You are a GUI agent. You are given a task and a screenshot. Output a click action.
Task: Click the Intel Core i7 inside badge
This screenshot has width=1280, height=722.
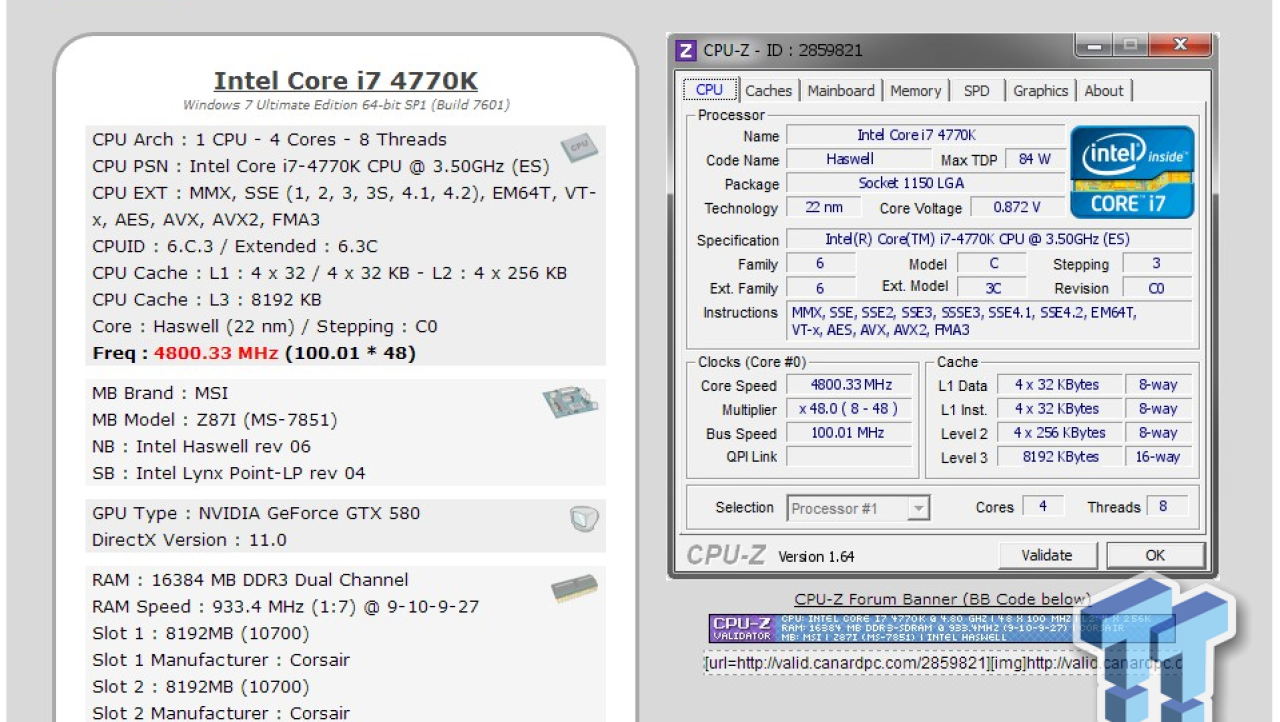[x=1132, y=171]
